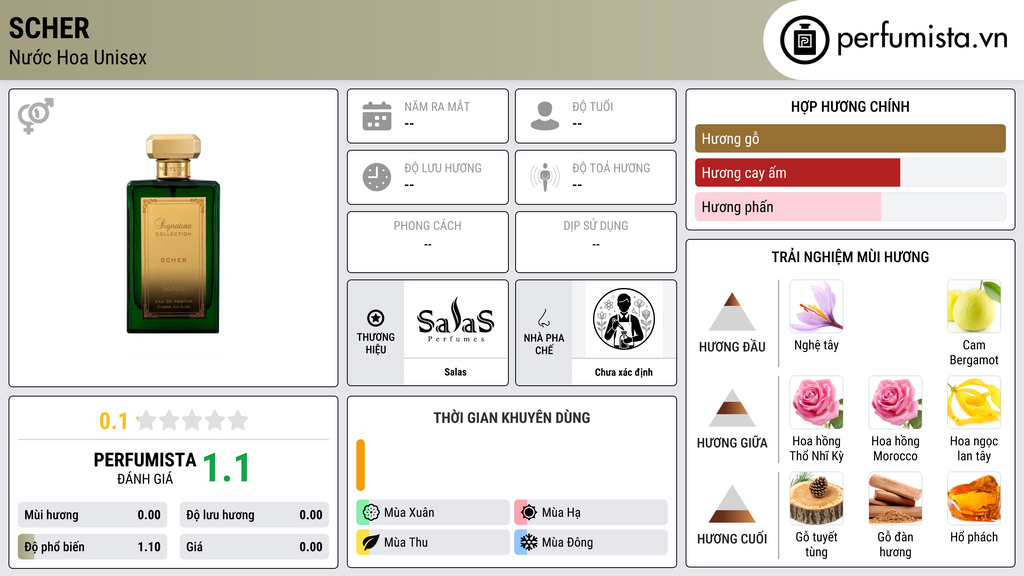Click the SCHER product title
Screen dimensions: 1024x576
(49, 28)
